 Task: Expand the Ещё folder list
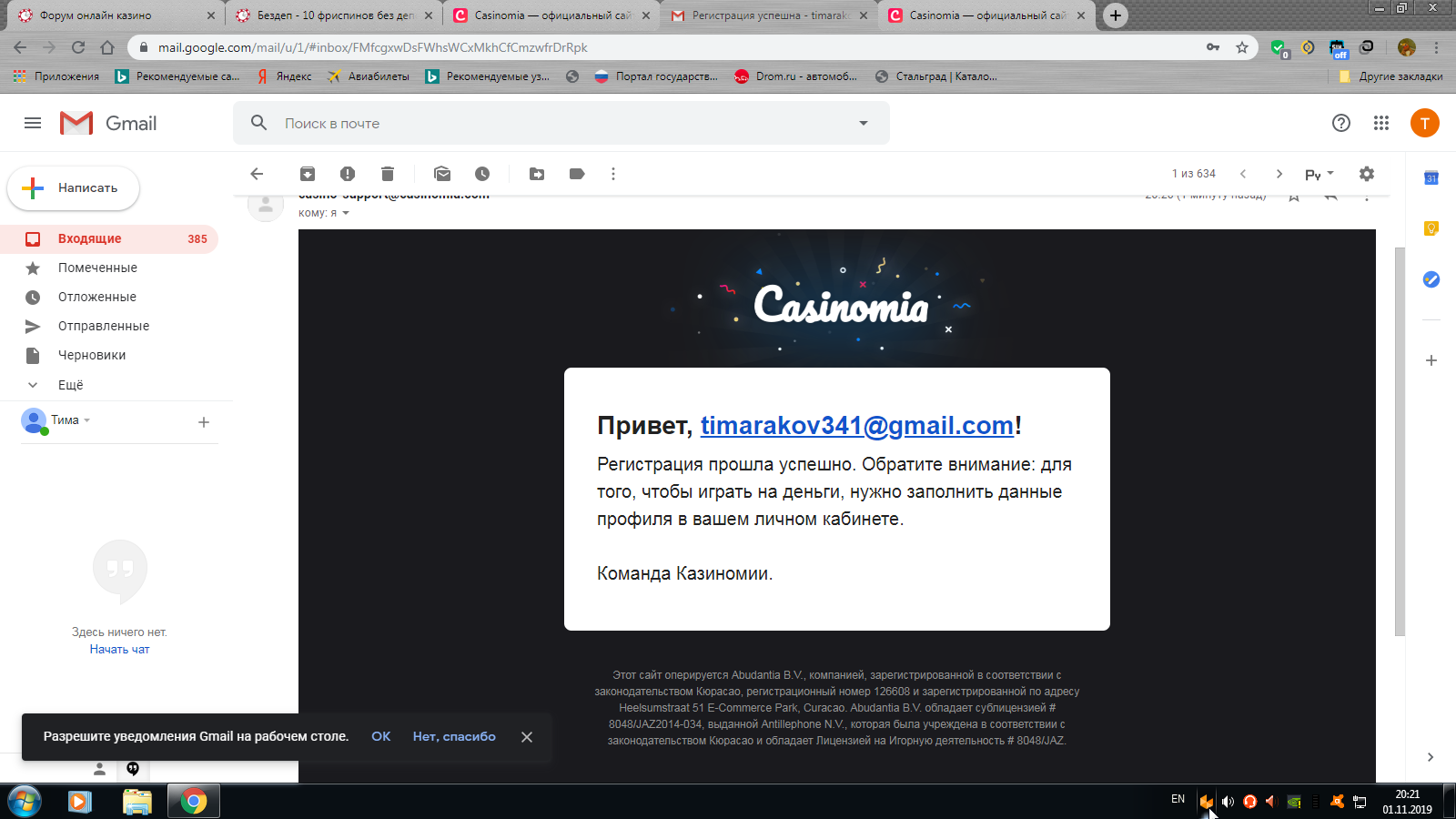pos(70,385)
